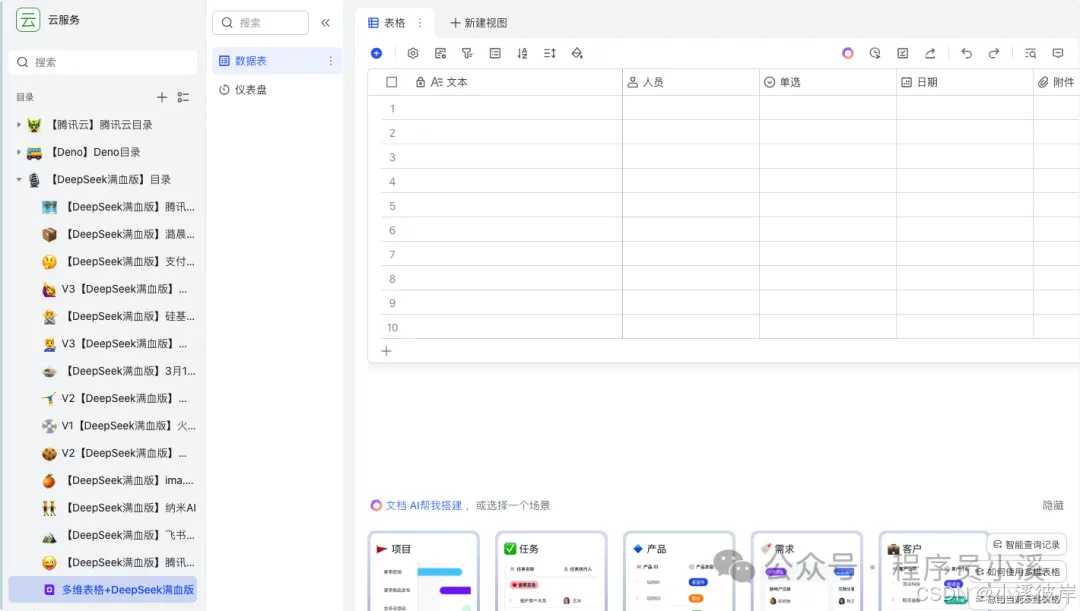Open 【DeepSeek满血版】飞书... document

(118, 535)
